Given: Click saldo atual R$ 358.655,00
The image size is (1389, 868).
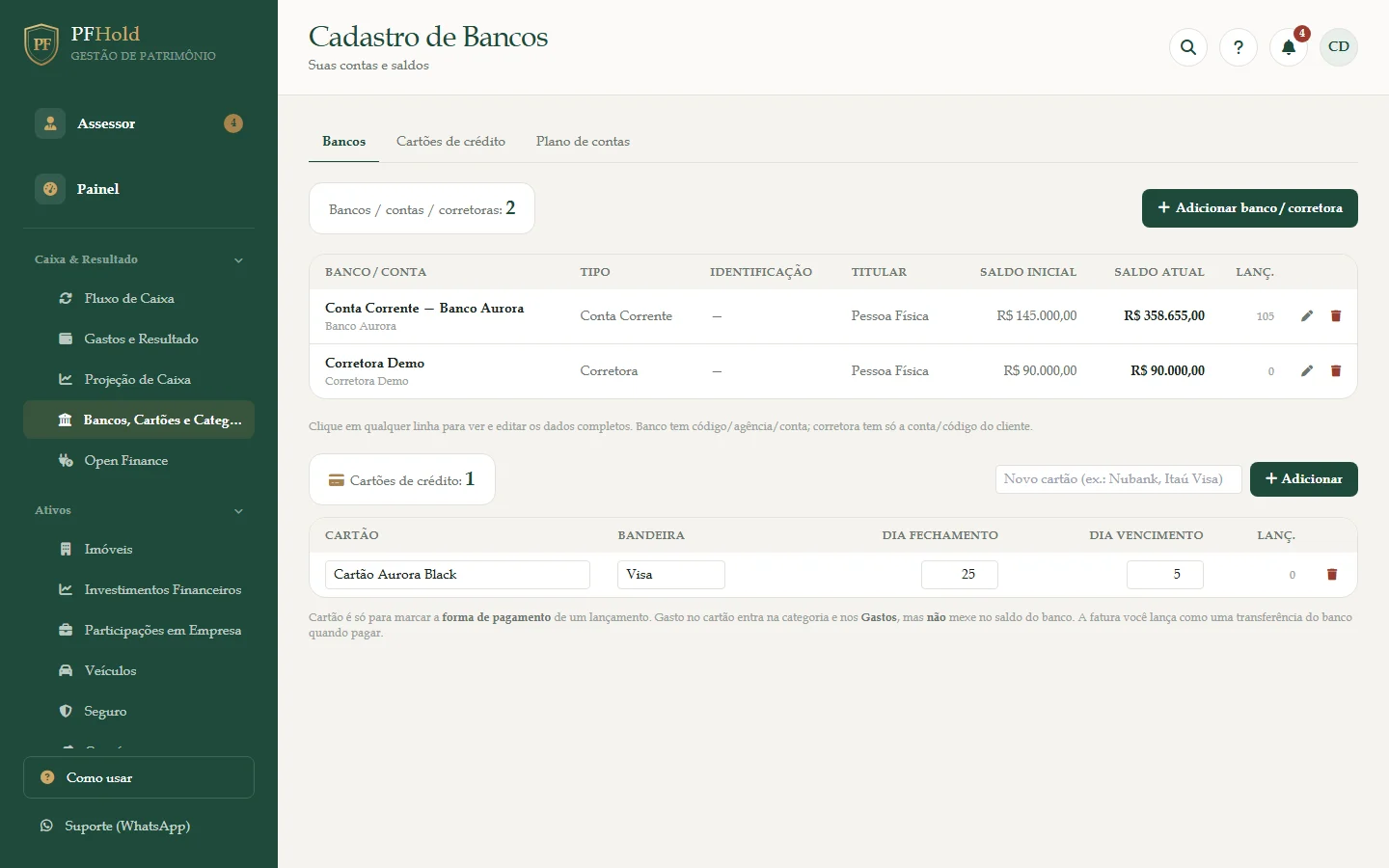Looking at the screenshot, I should (x=1164, y=316).
